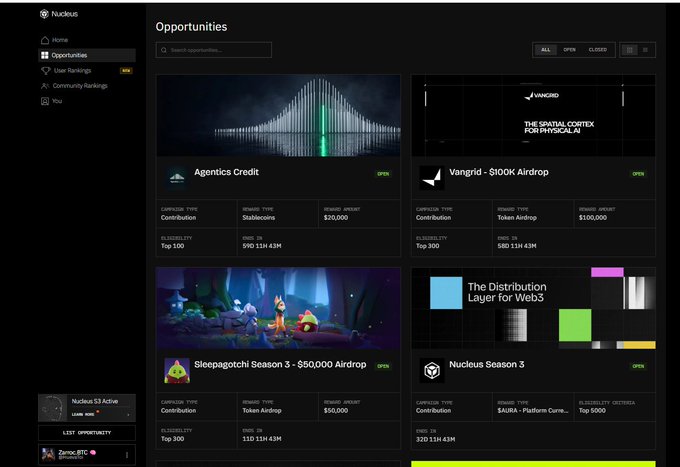This screenshot has width=680, height=467.
Task: Click the Agentics Credit logo icon
Action: [x=177, y=177]
